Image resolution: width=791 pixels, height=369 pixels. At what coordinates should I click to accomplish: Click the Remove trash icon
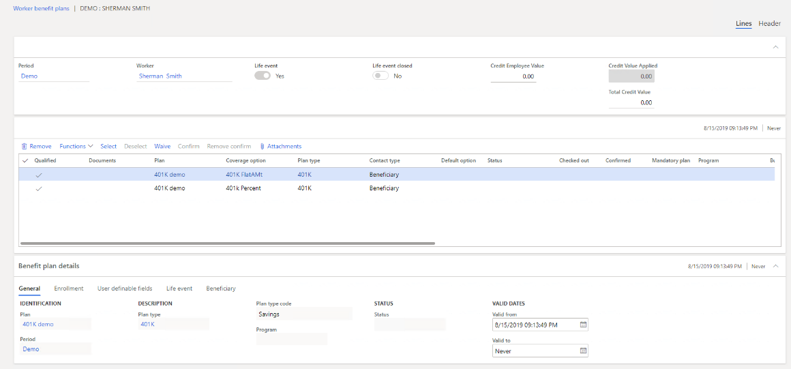24,146
